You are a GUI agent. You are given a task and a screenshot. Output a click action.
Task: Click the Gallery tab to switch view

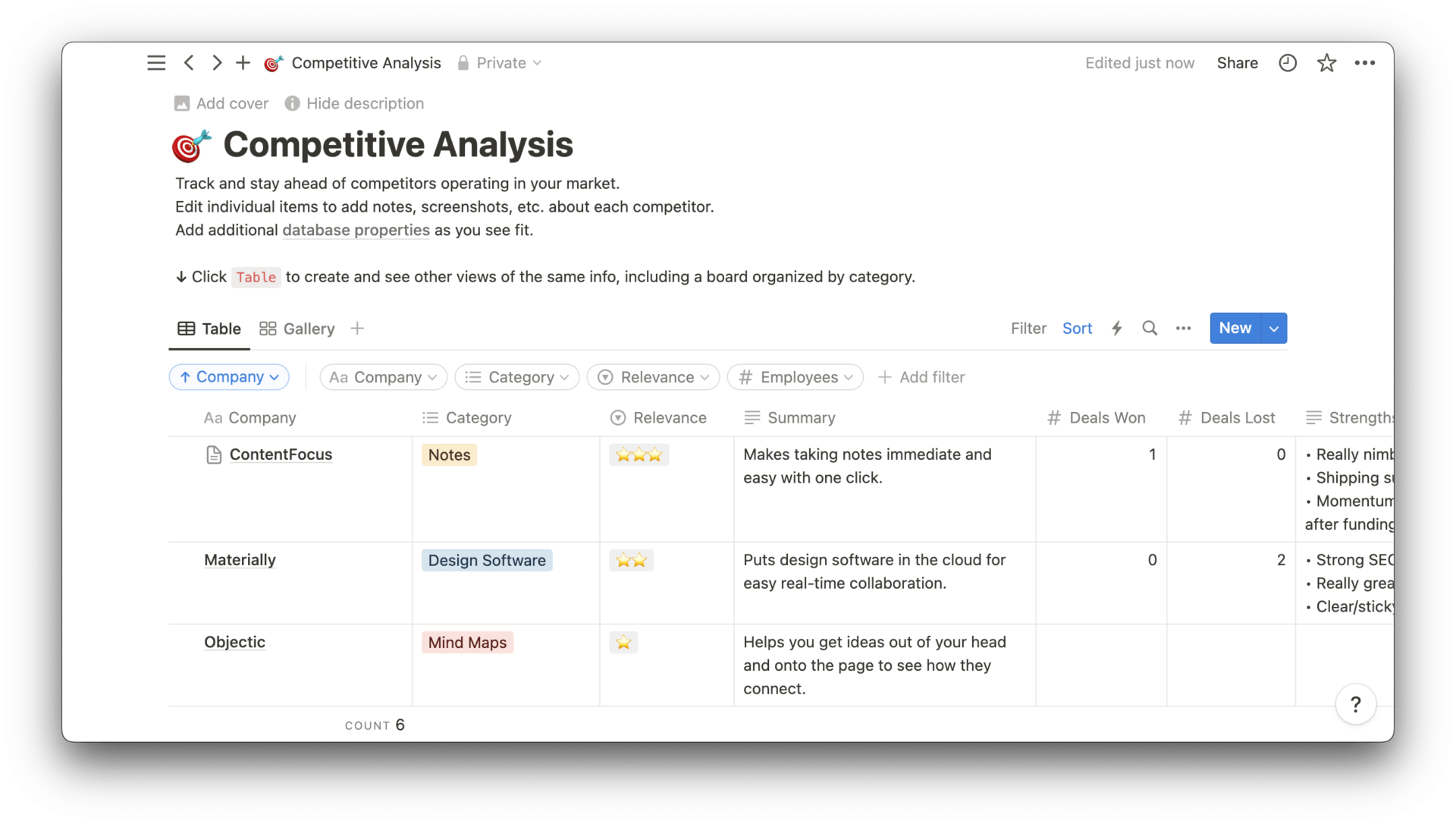point(297,328)
